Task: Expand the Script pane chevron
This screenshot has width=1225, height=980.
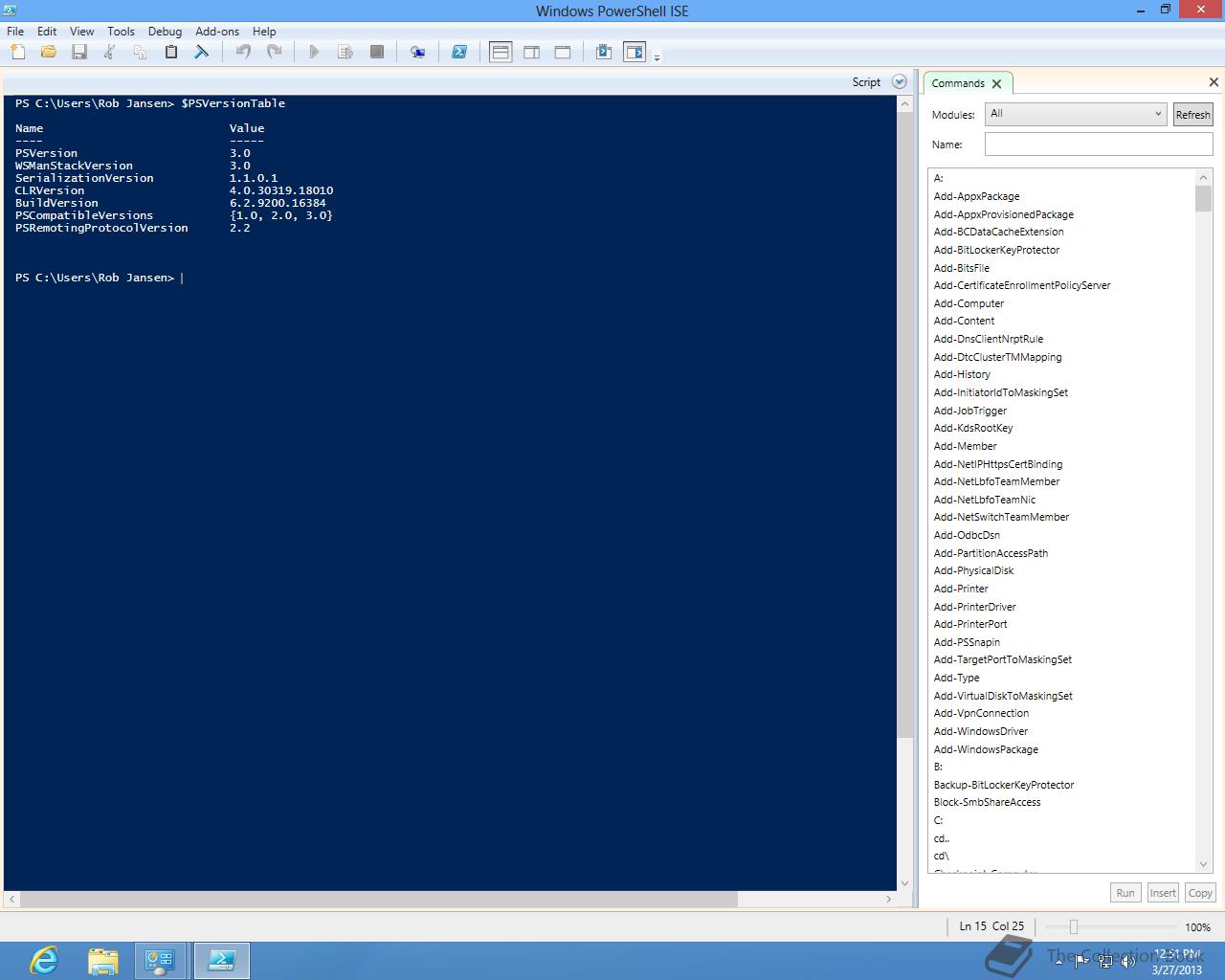Action: click(899, 82)
